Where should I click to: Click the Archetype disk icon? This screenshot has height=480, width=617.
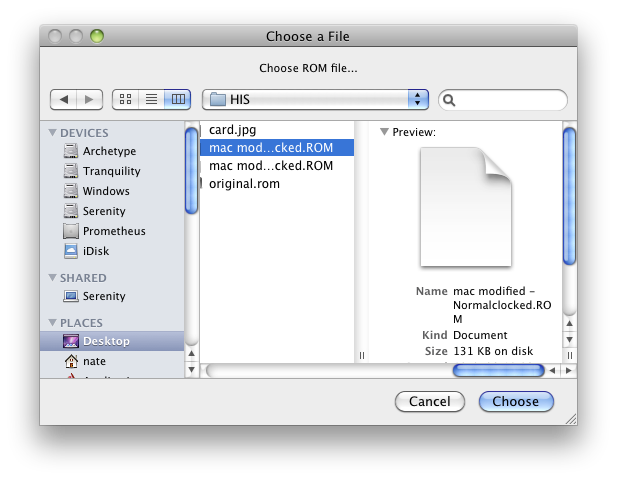71,151
